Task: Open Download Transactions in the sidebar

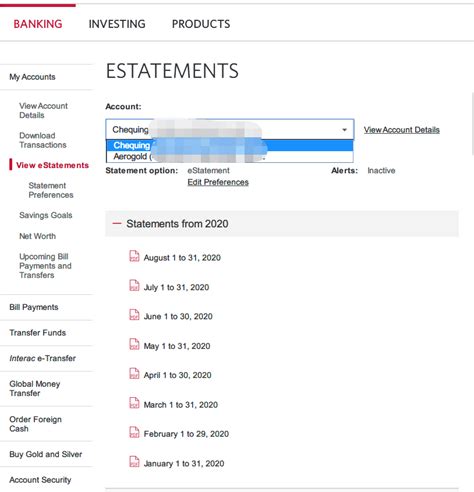Action: pos(43,140)
